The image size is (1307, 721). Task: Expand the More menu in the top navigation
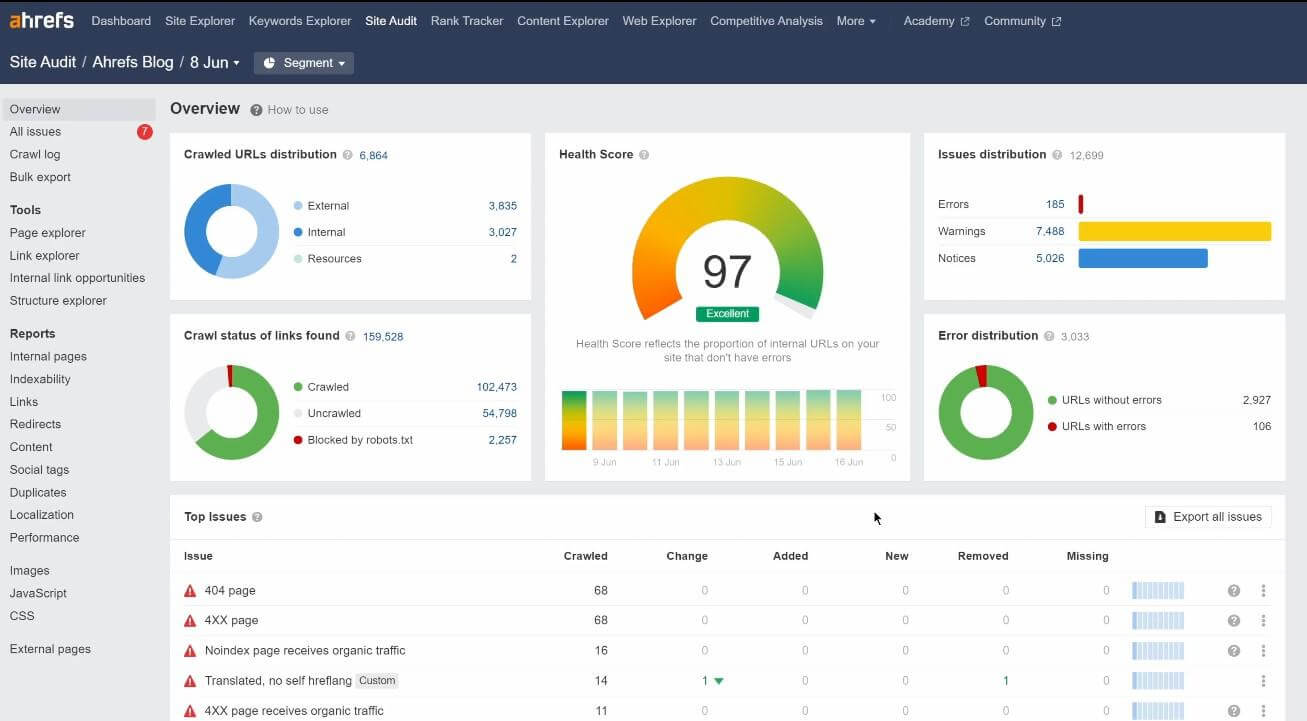coord(856,21)
